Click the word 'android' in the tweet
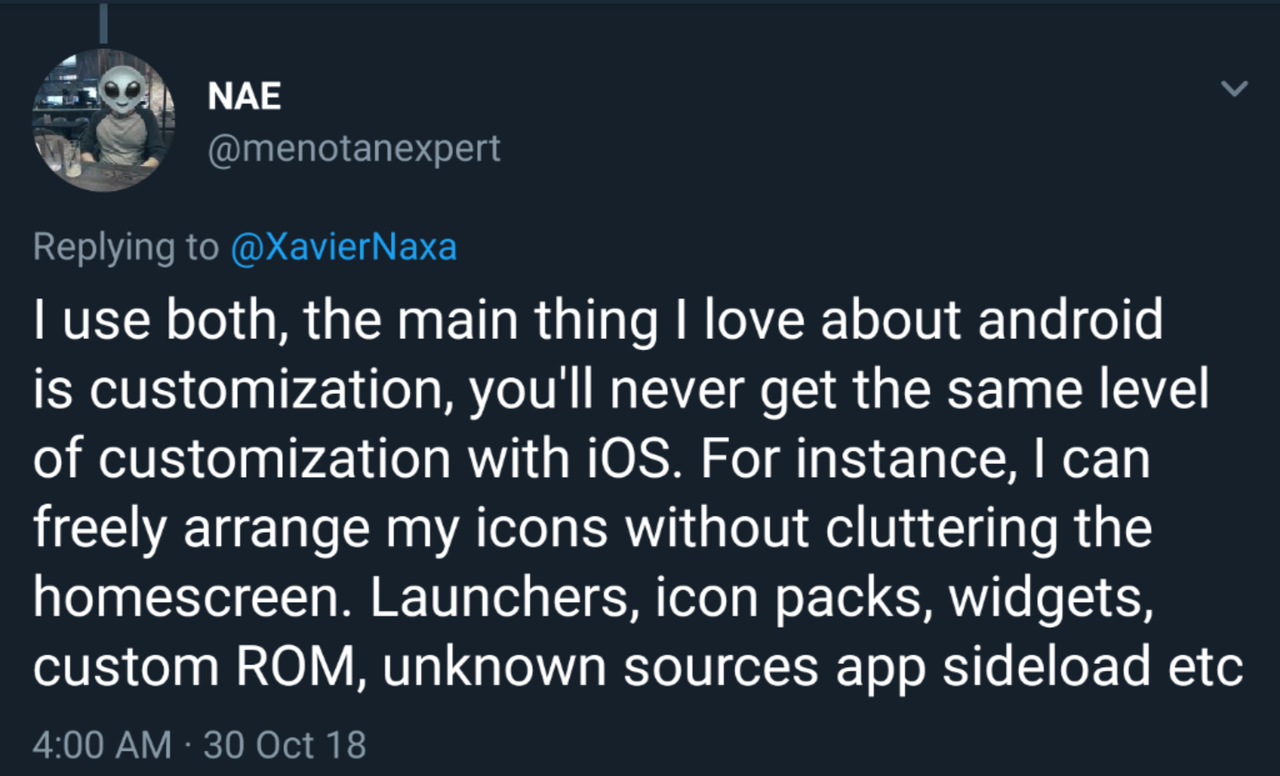The height and width of the screenshot is (776, 1280). tap(1070, 321)
